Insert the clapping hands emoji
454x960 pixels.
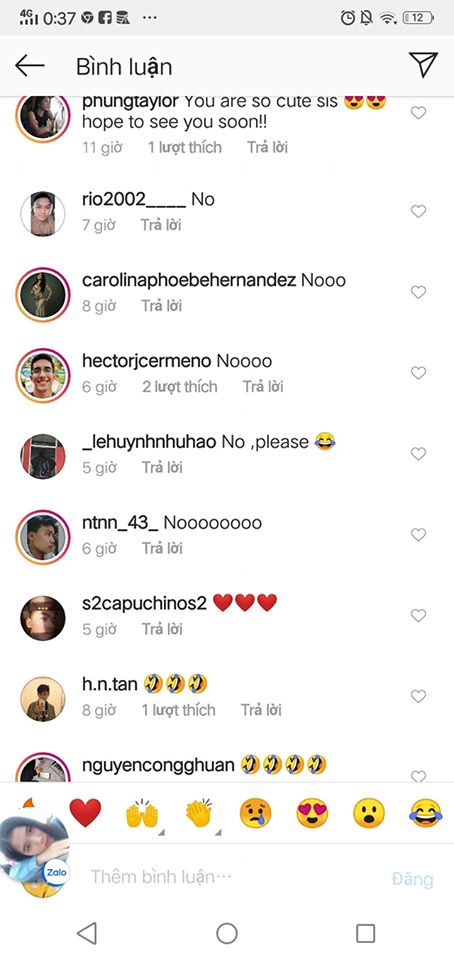(x=199, y=814)
